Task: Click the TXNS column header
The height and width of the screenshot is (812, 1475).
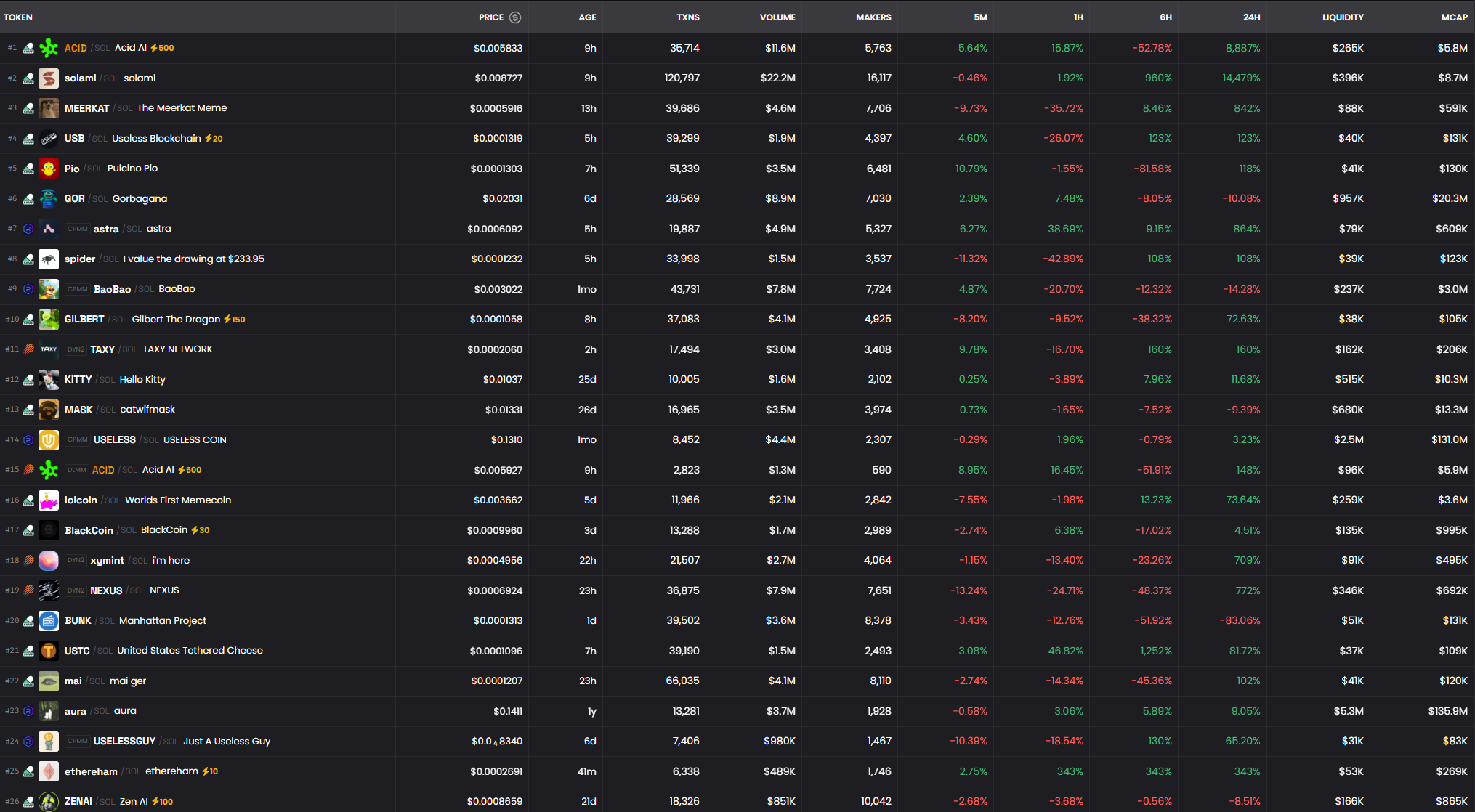Action: click(687, 17)
